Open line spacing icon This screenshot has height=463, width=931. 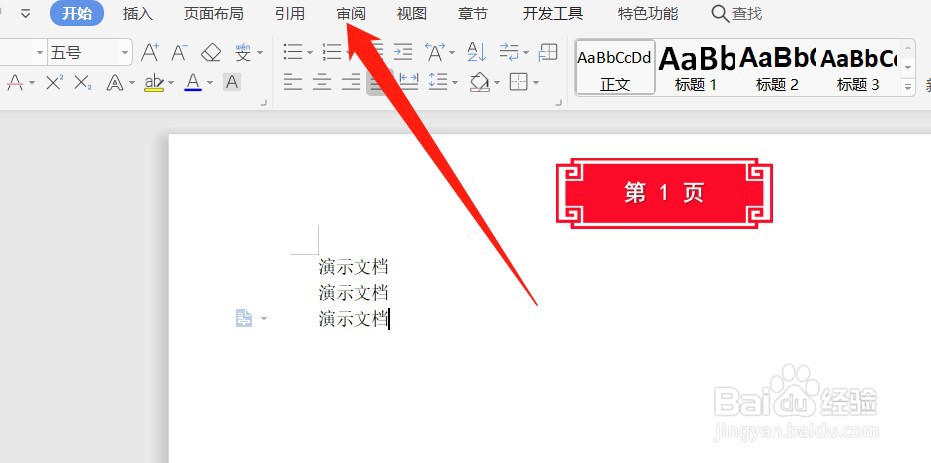(x=438, y=82)
